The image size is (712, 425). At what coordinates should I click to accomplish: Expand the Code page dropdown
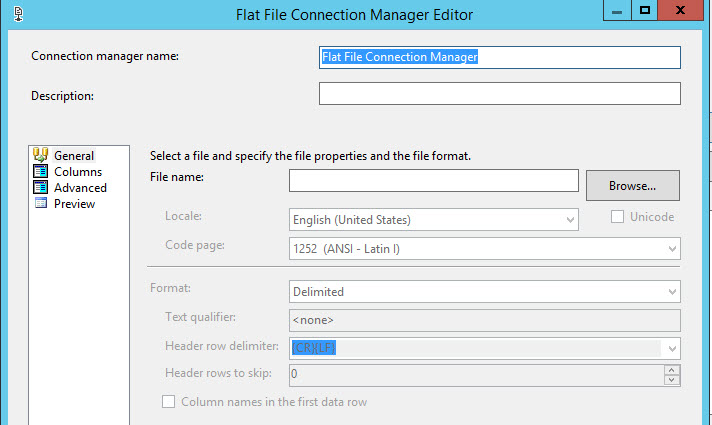coord(672,248)
